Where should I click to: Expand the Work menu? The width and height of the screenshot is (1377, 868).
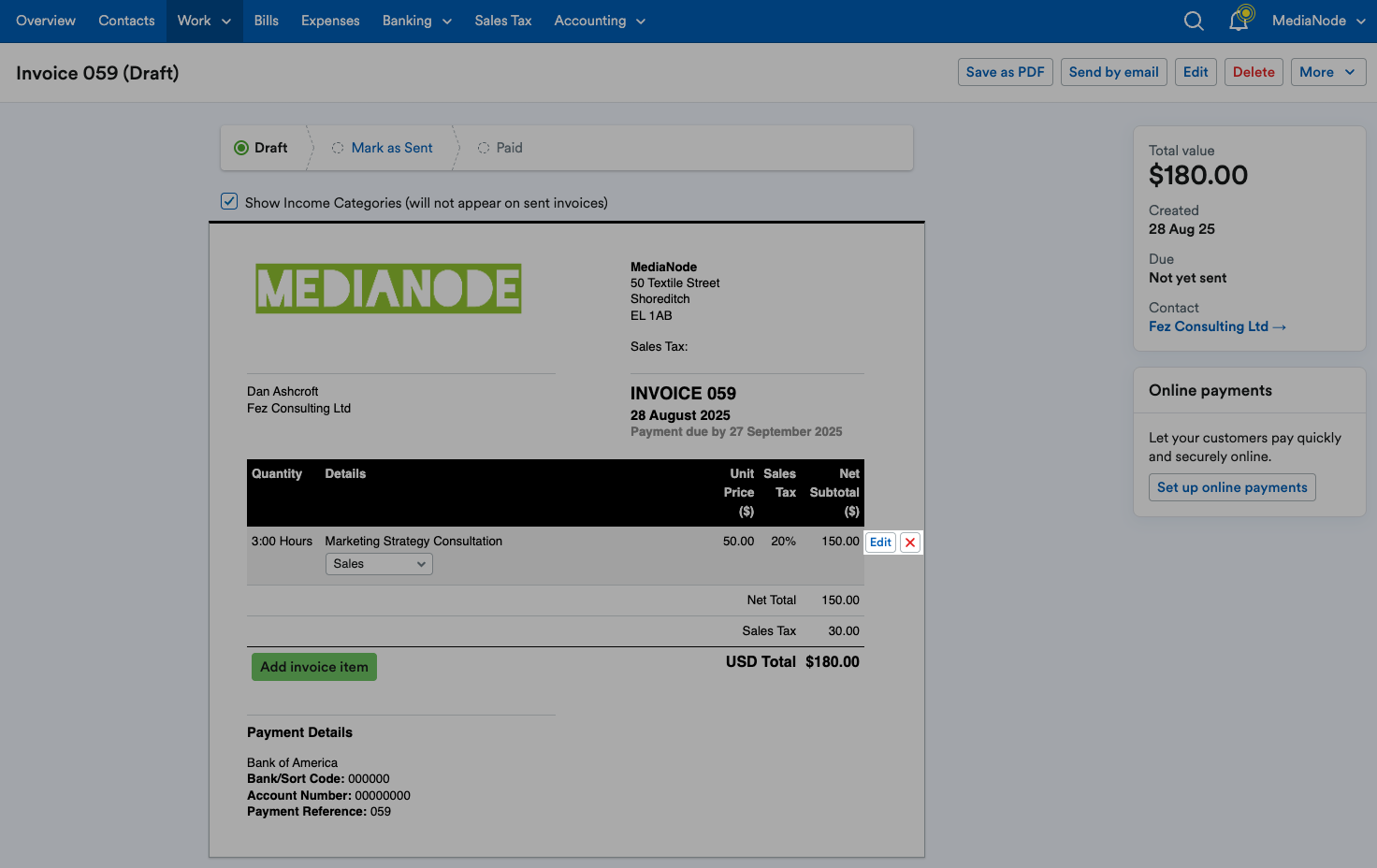204,21
